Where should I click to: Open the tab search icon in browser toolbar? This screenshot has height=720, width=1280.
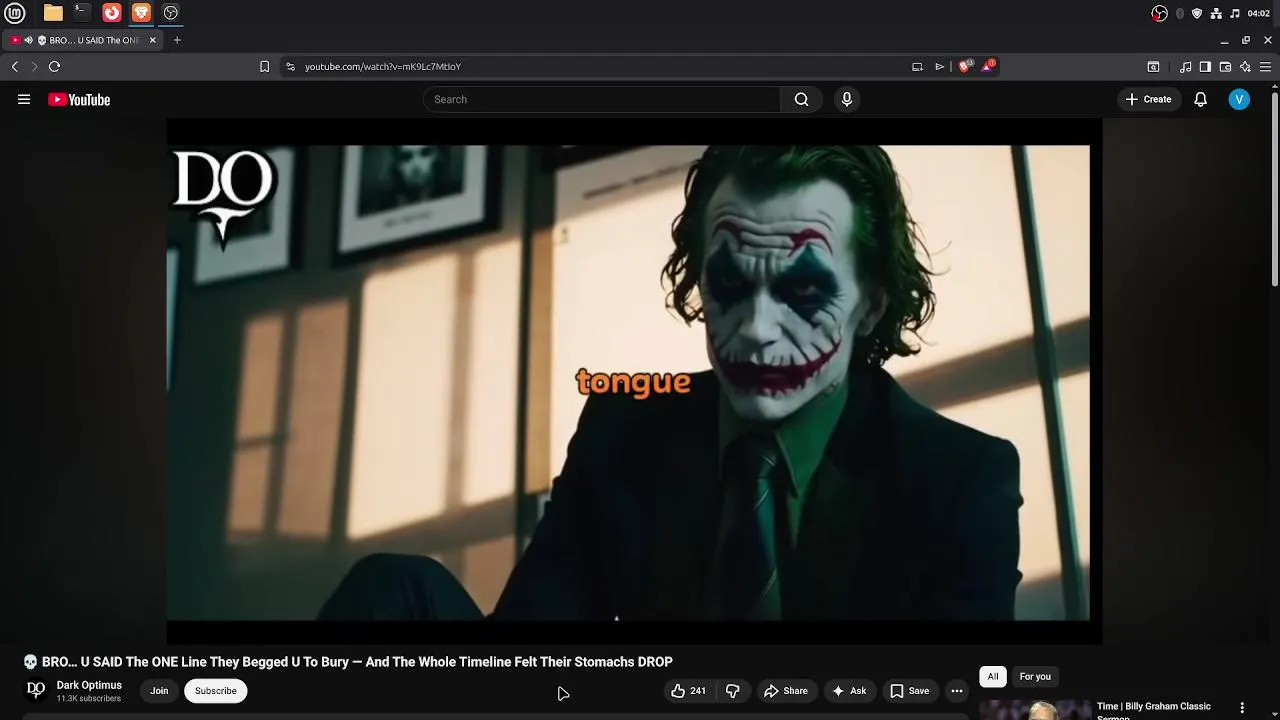[x=1153, y=66]
